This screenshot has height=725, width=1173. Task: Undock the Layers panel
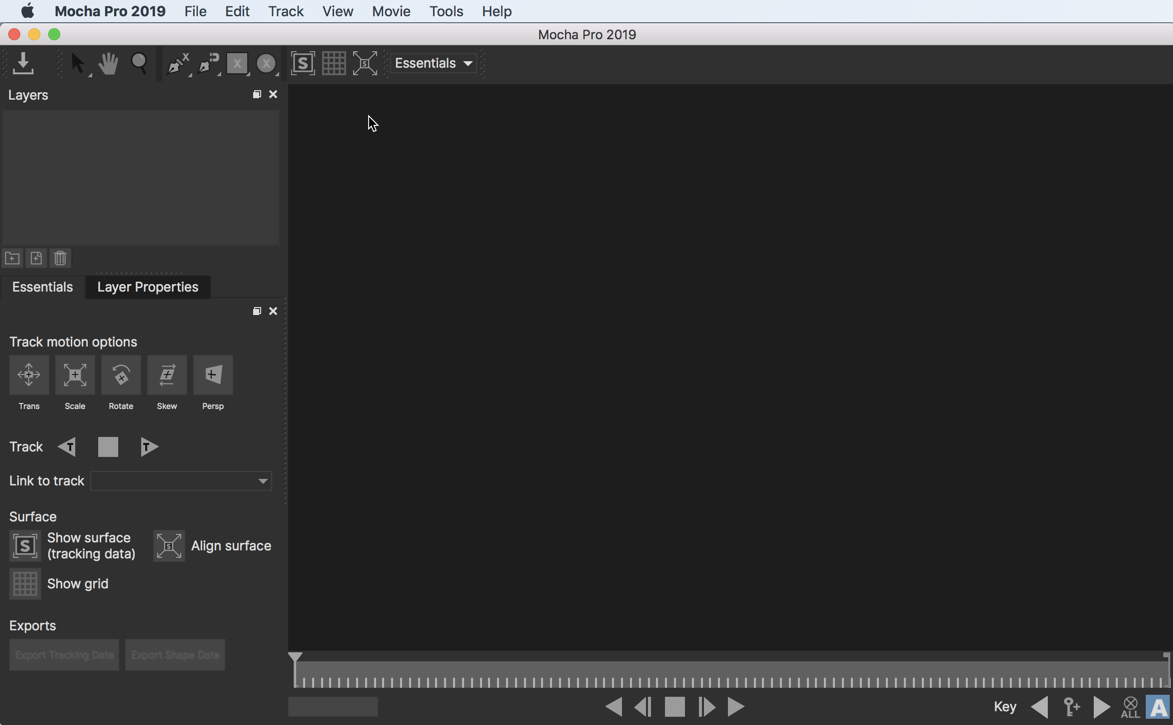point(257,94)
